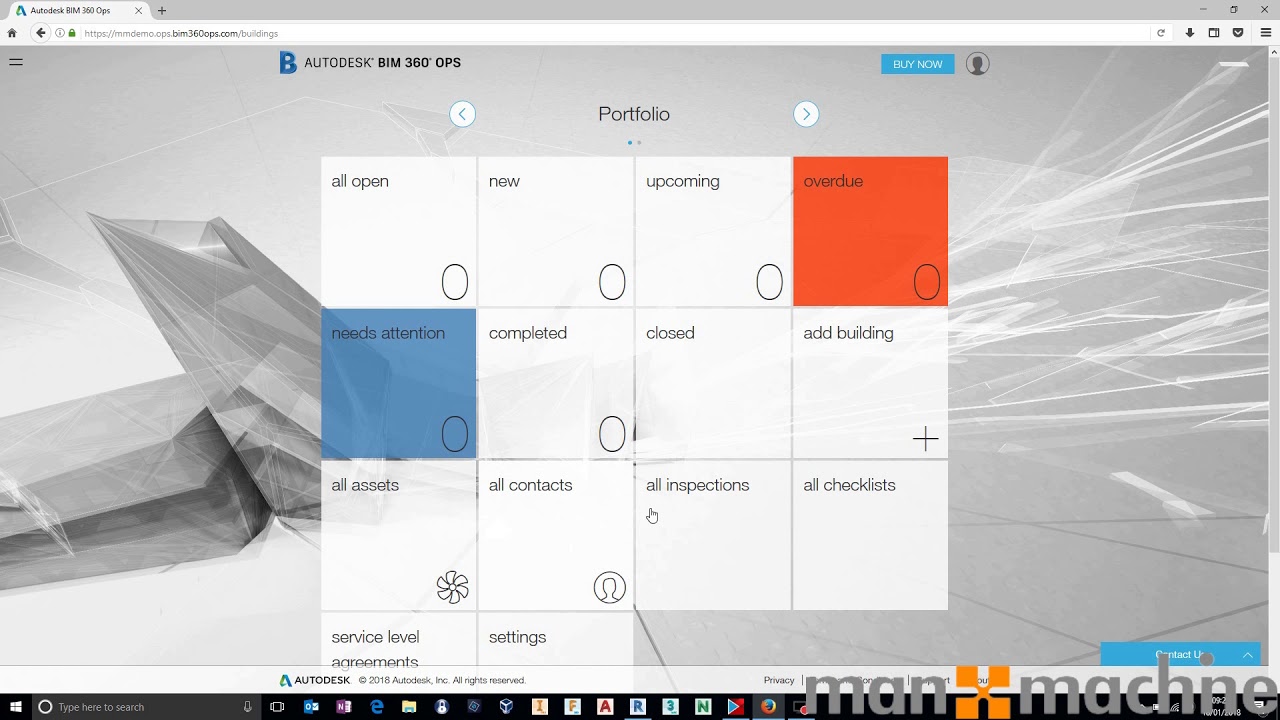Click the browser back button

41,33
